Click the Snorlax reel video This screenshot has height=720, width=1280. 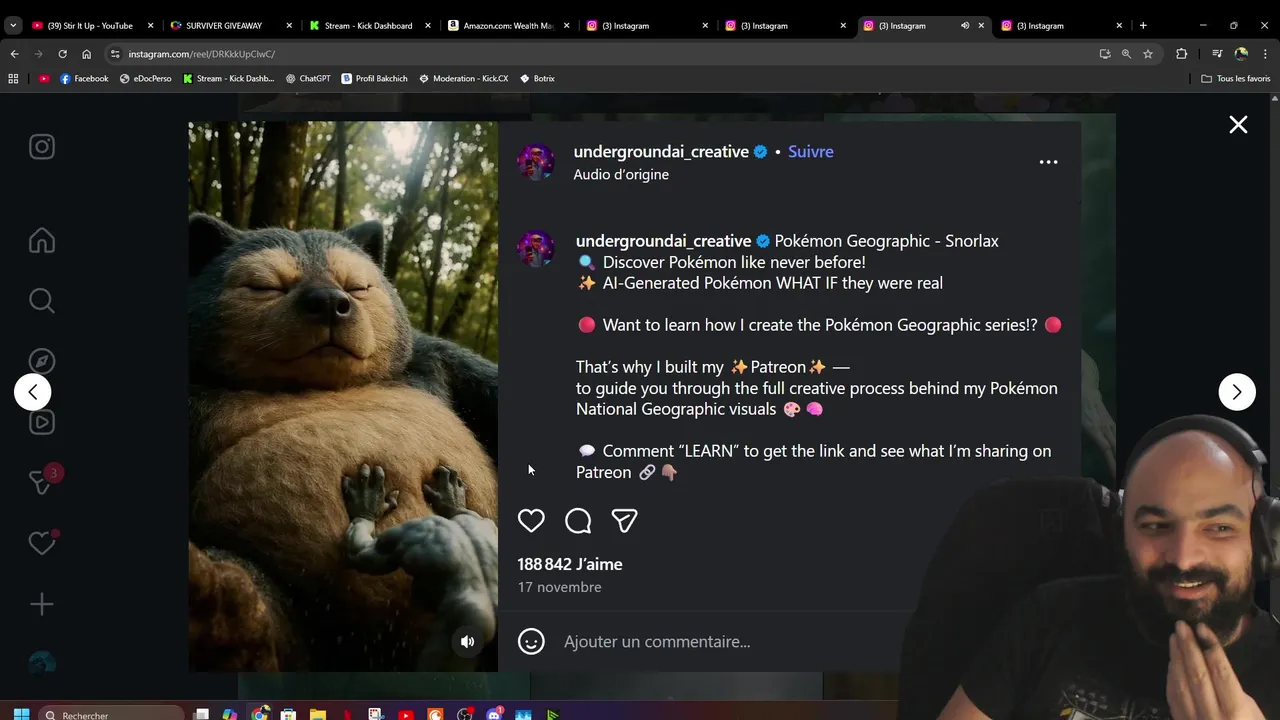pos(343,397)
